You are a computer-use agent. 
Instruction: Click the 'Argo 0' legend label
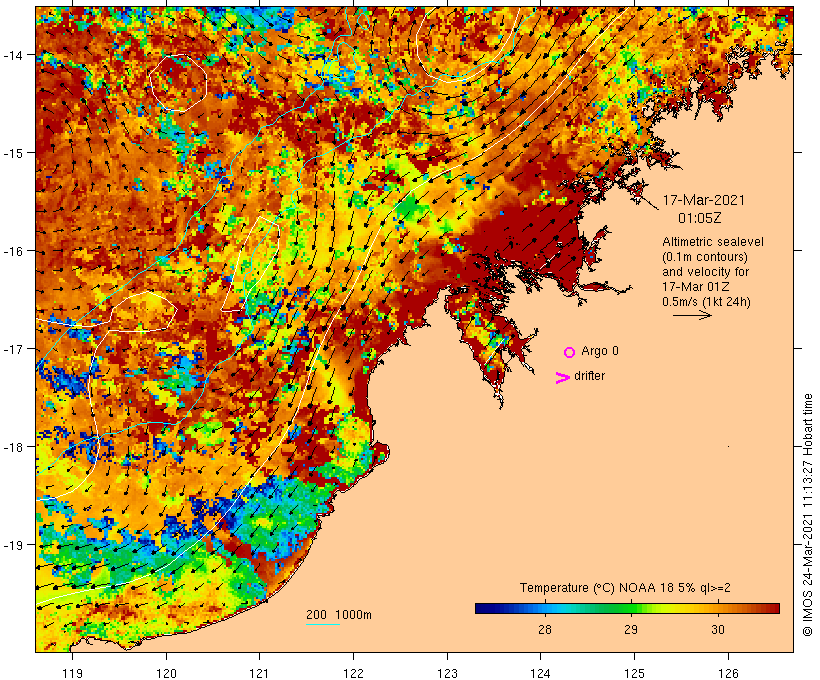(x=600, y=351)
